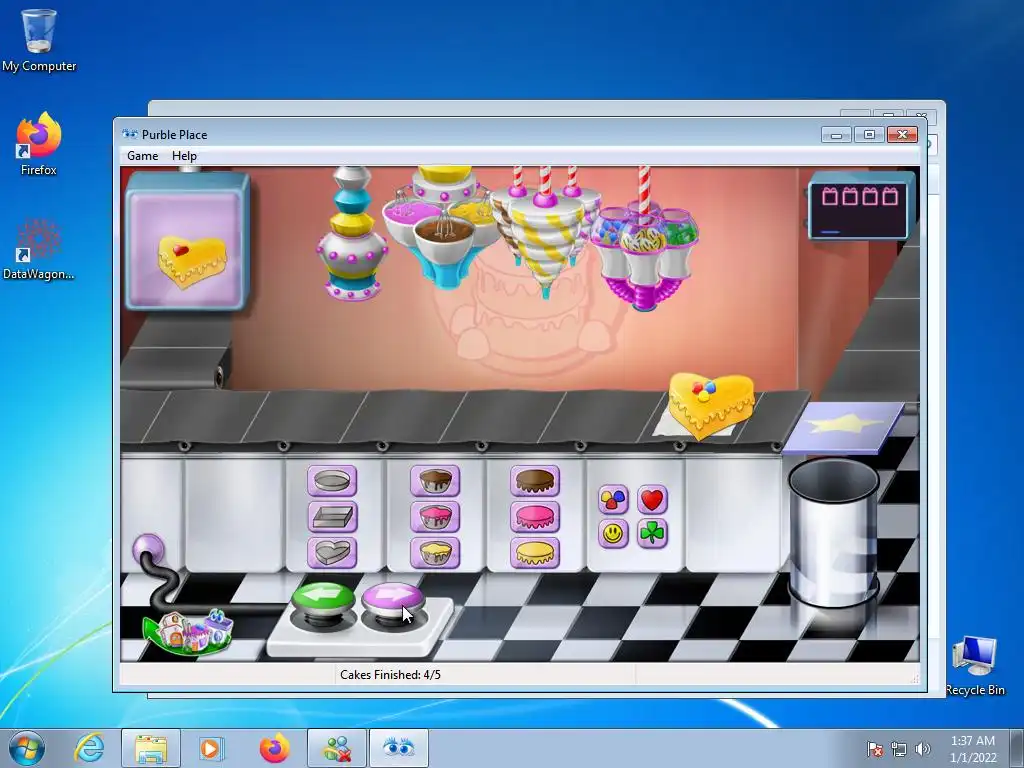Add the smiley face decoration
1024x768 pixels.
click(x=613, y=534)
